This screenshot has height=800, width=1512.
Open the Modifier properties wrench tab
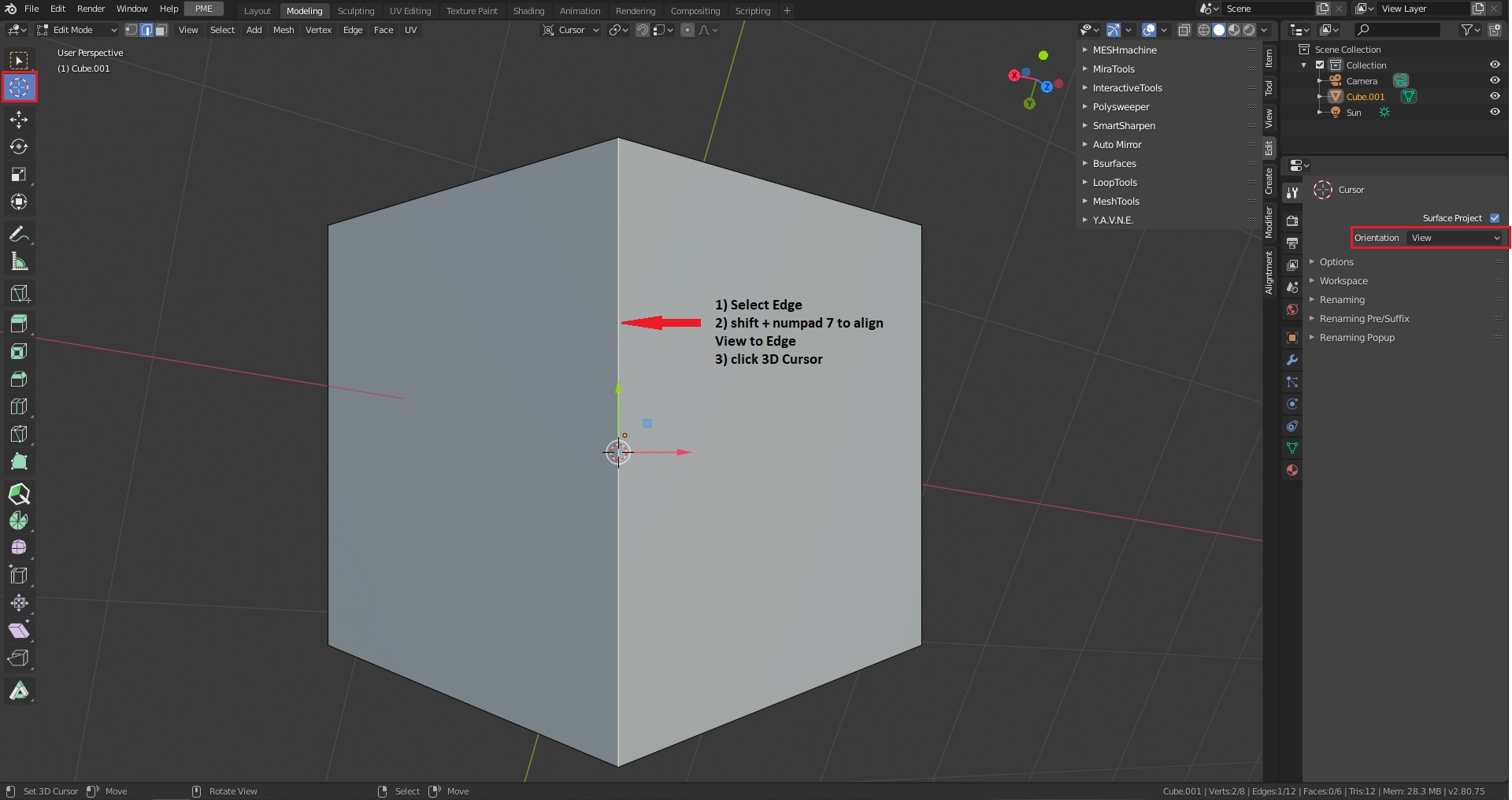coord(1292,360)
